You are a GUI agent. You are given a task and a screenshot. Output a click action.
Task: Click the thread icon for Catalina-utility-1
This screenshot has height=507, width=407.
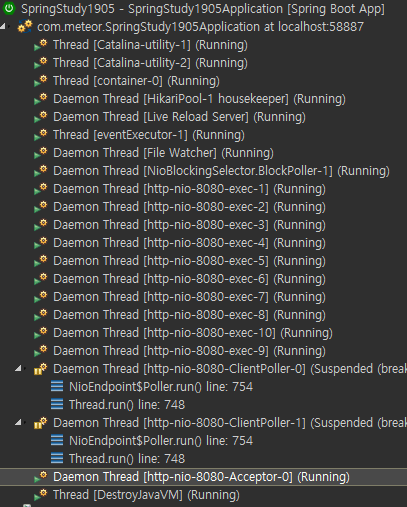click(x=41, y=45)
